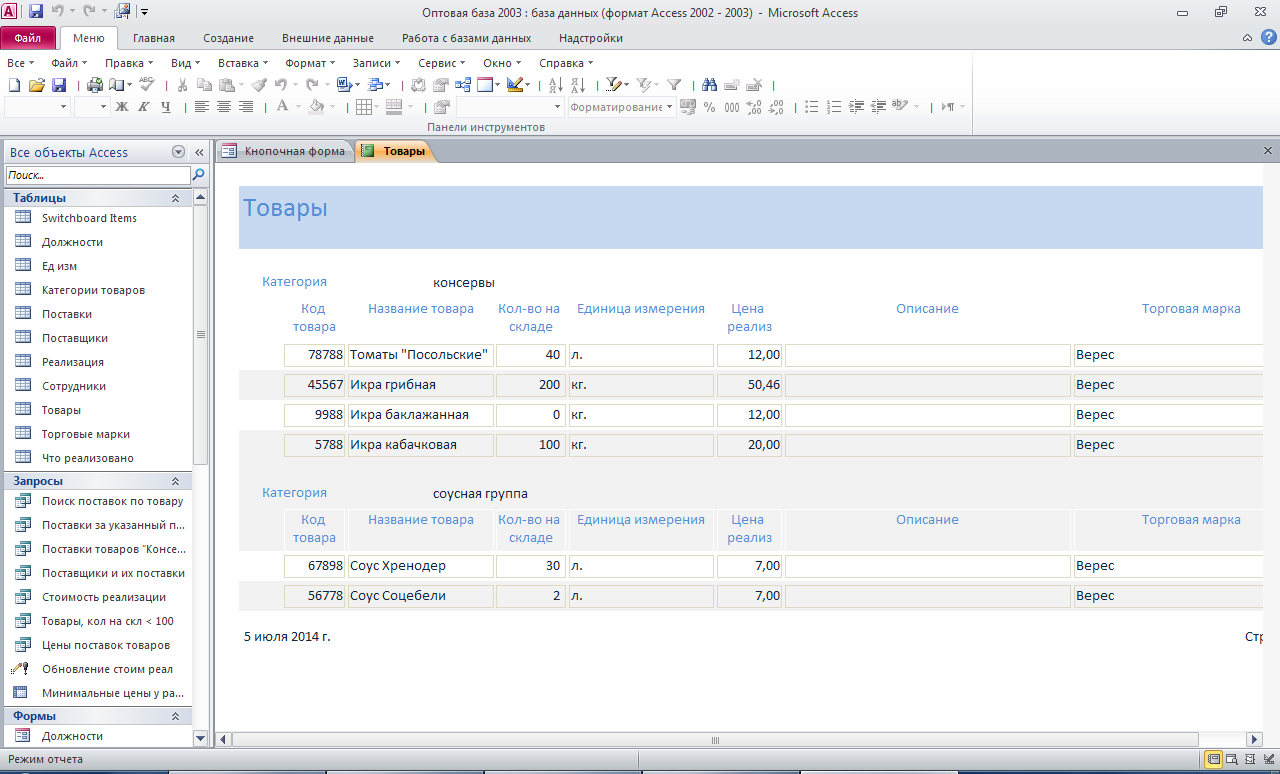
Task: Switch to Design view in status bar
Action: click(x=1268, y=760)
